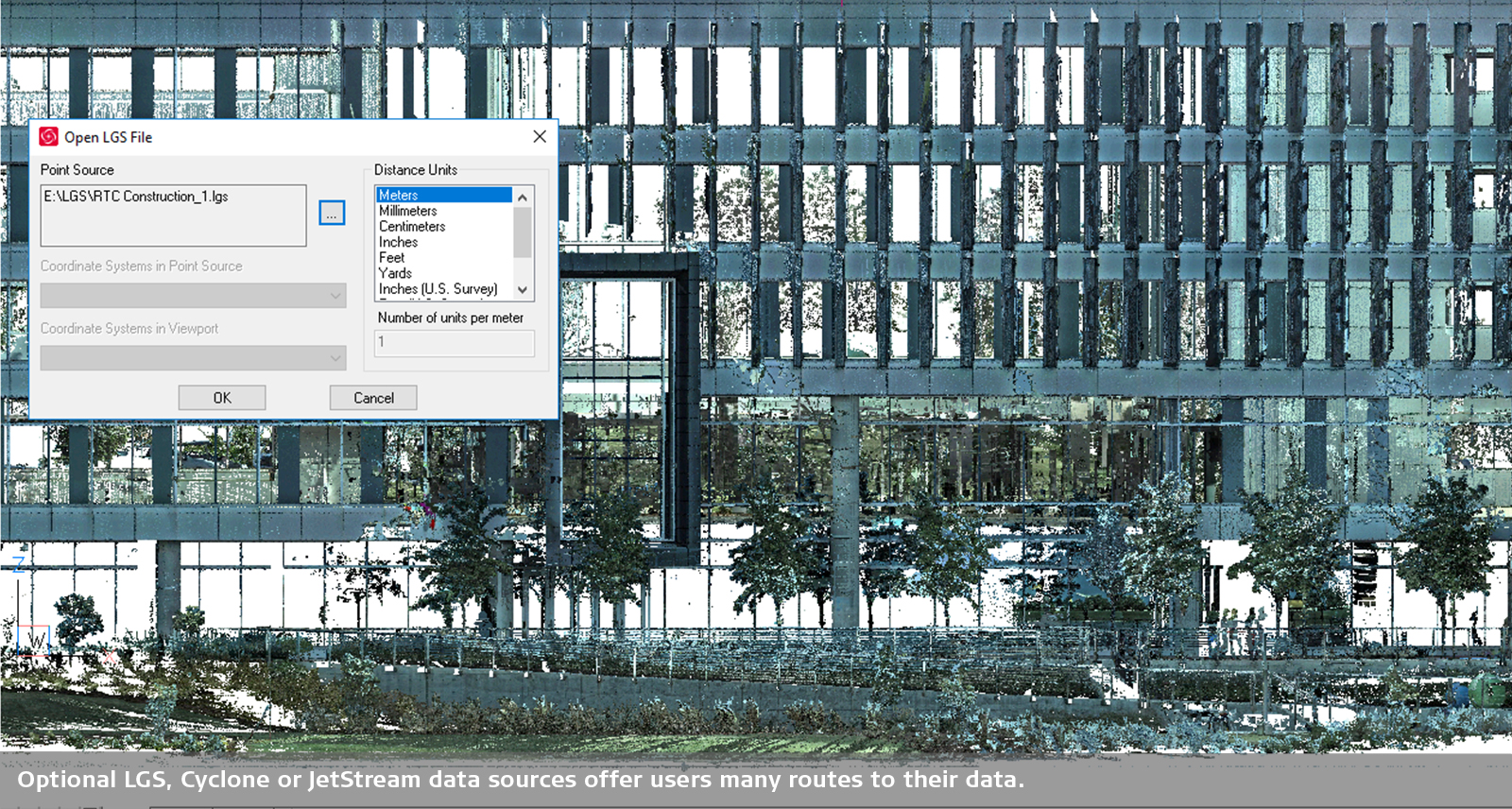The height and width of the screenshot is (809, 1512).
Task: Close the Open LGS File dialog
Action: point(540,137)
